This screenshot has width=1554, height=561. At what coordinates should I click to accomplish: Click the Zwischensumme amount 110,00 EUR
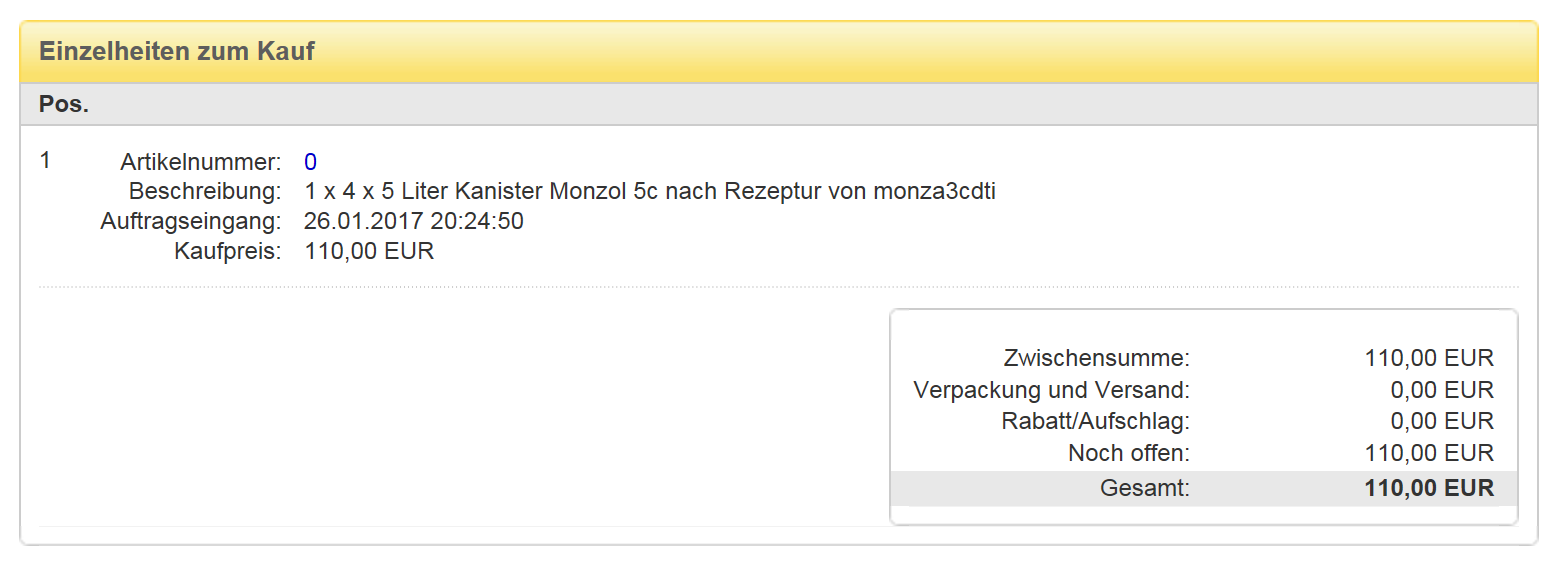click(1429, 358)
